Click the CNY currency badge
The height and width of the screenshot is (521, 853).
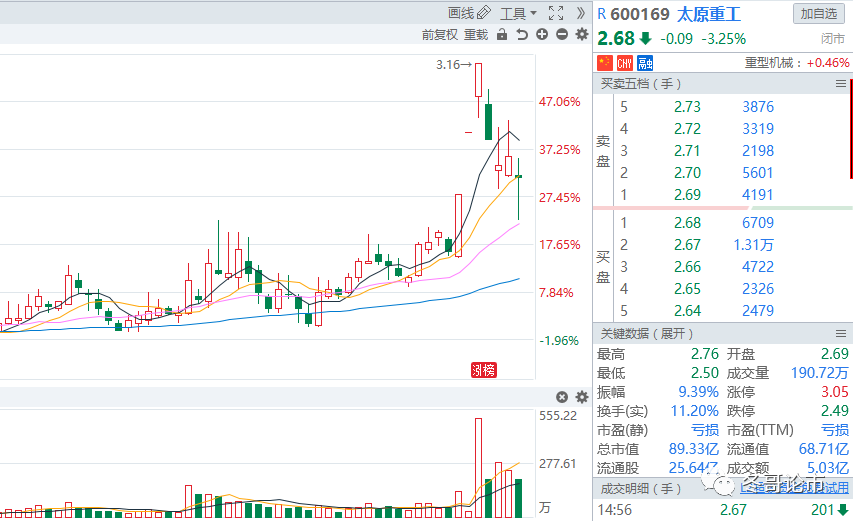click(625, 64)
